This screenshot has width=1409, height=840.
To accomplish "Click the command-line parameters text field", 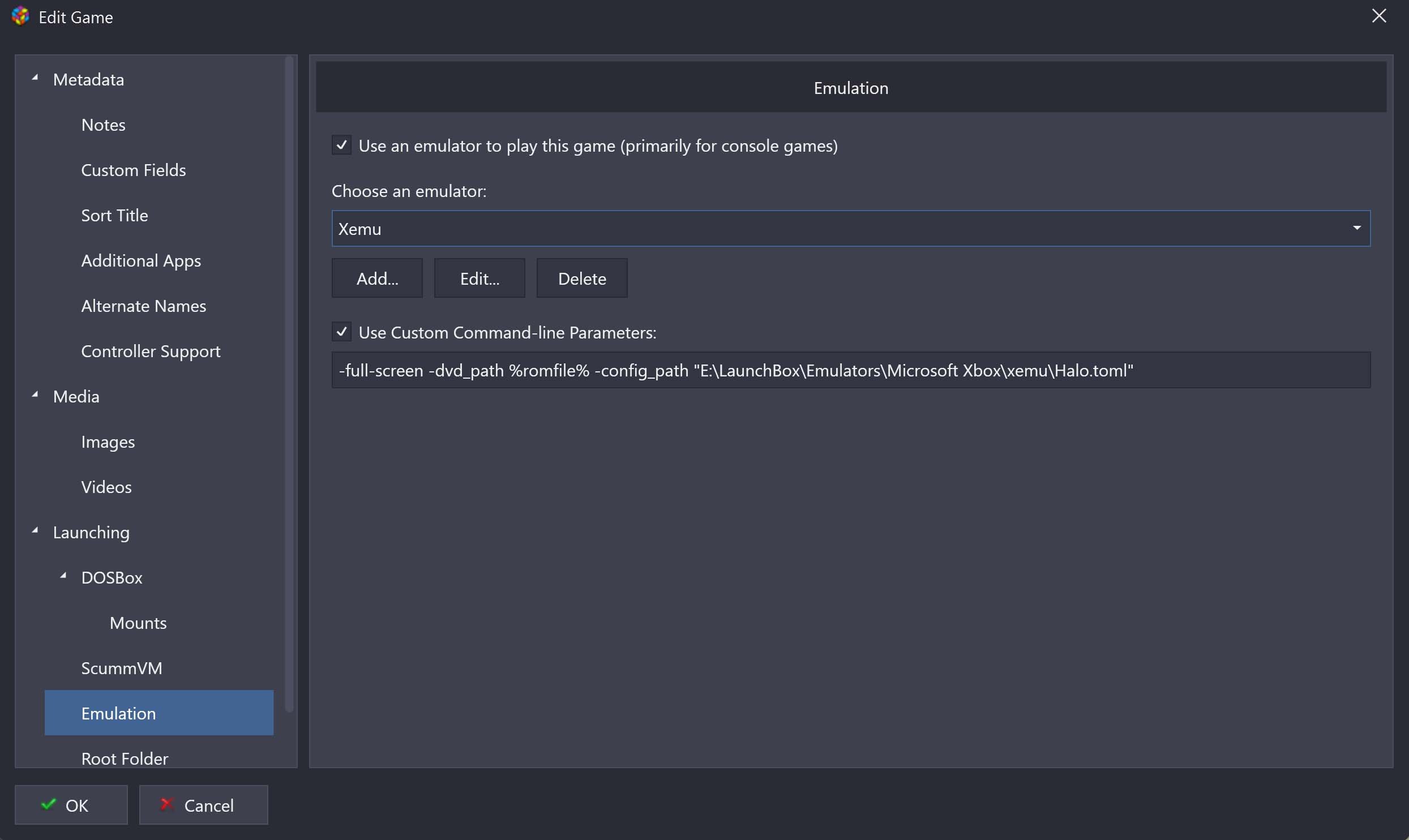I will 851,370.
